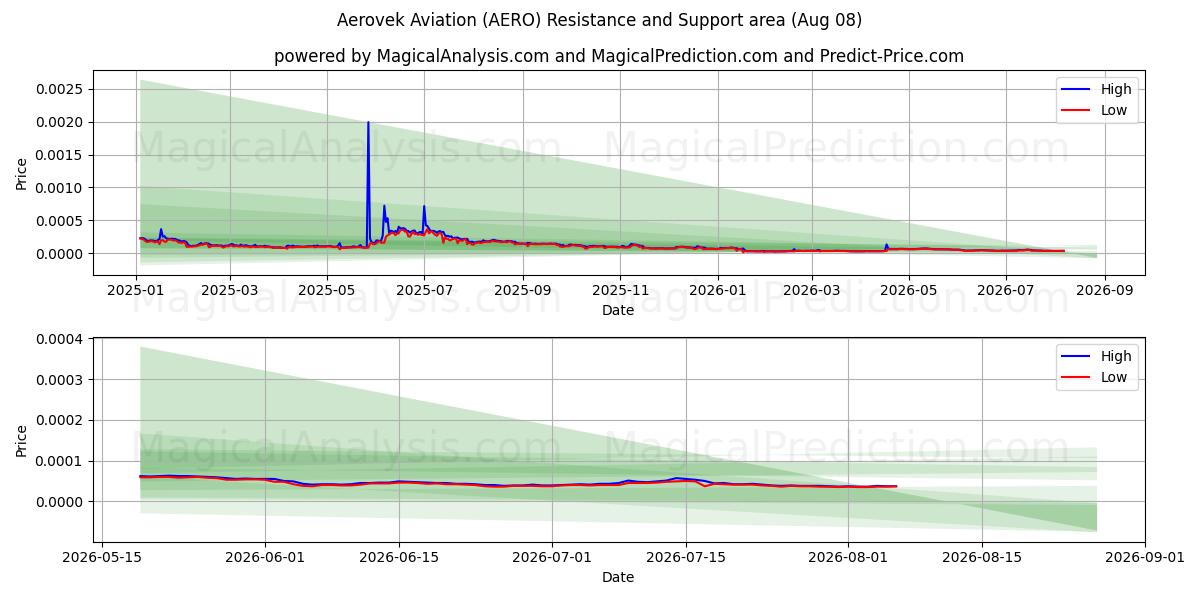This screenshot has height=600, width=1200.
Task: Click the 2026-08-01 tick label in bottom chart
Action: 848,558
